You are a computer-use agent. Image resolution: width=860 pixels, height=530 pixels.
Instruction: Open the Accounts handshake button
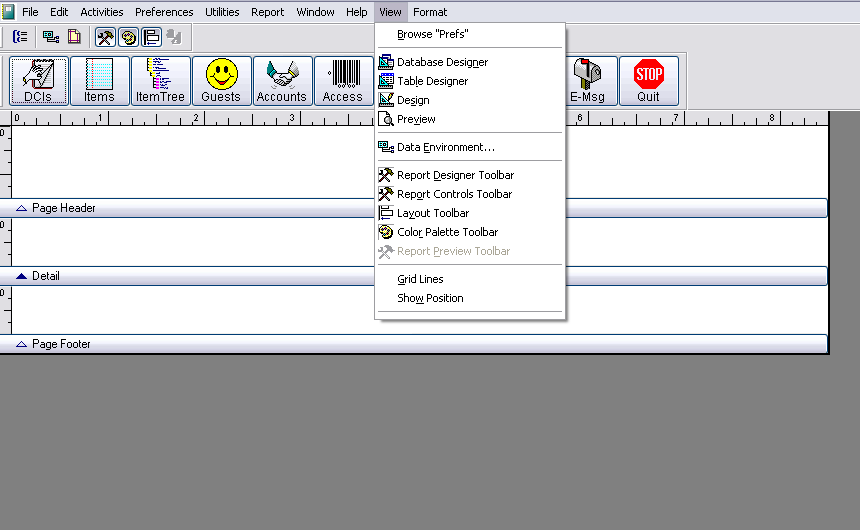coord(282,81)
